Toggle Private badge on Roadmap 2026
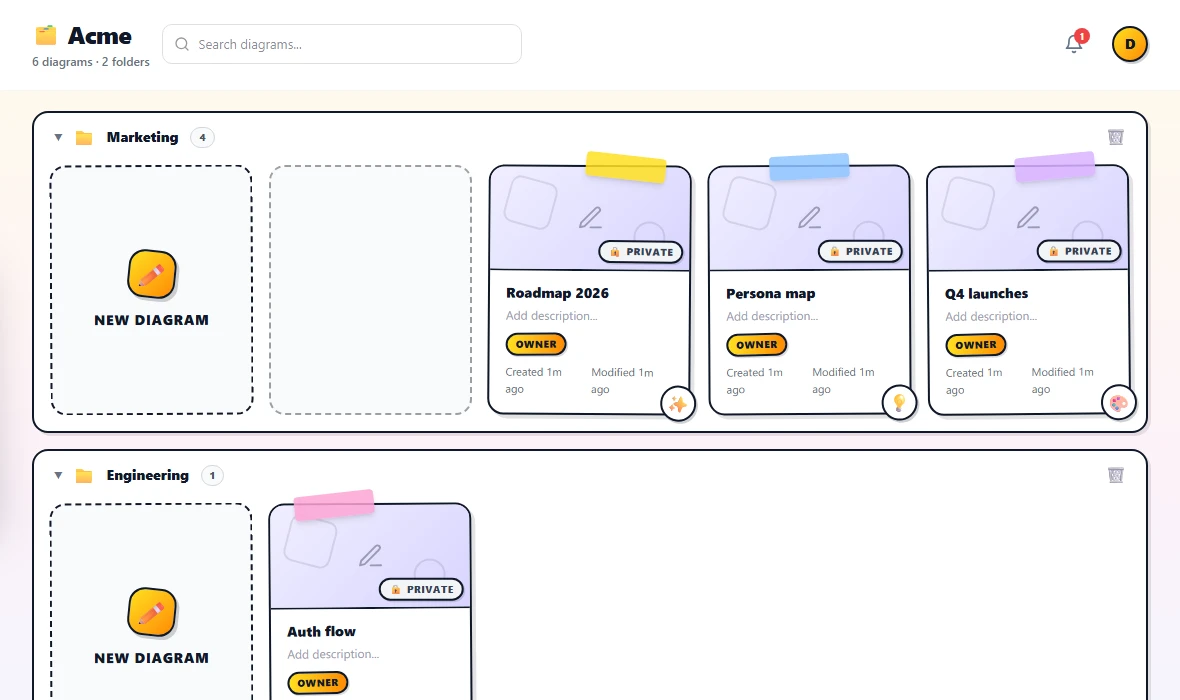The height and width of the screenshot is (700, 1180). [641, 252]
